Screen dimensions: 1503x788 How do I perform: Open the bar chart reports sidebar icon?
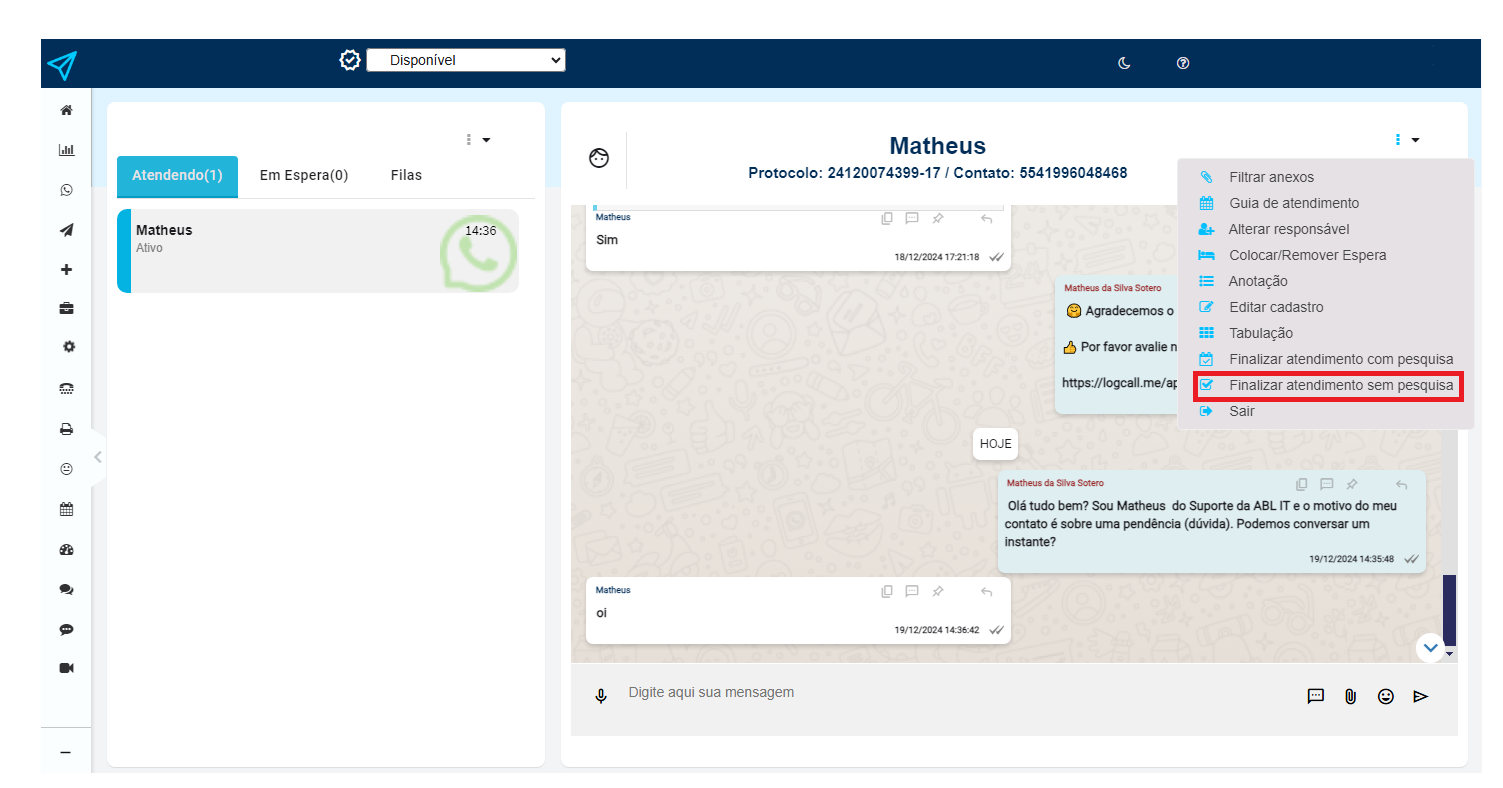[x=67, y=150]
